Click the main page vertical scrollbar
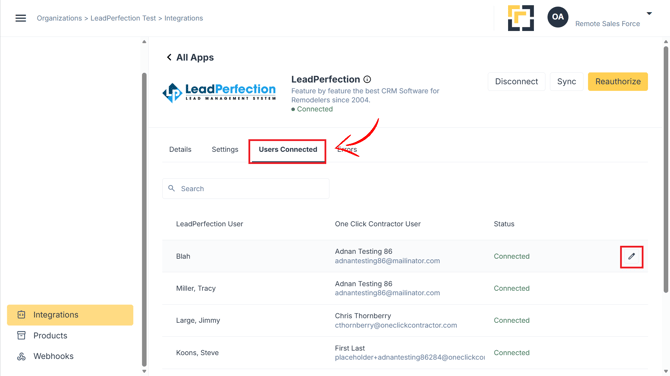Viewport: 670px width, 376px height. pyautogui.click(x=666, y=169)
